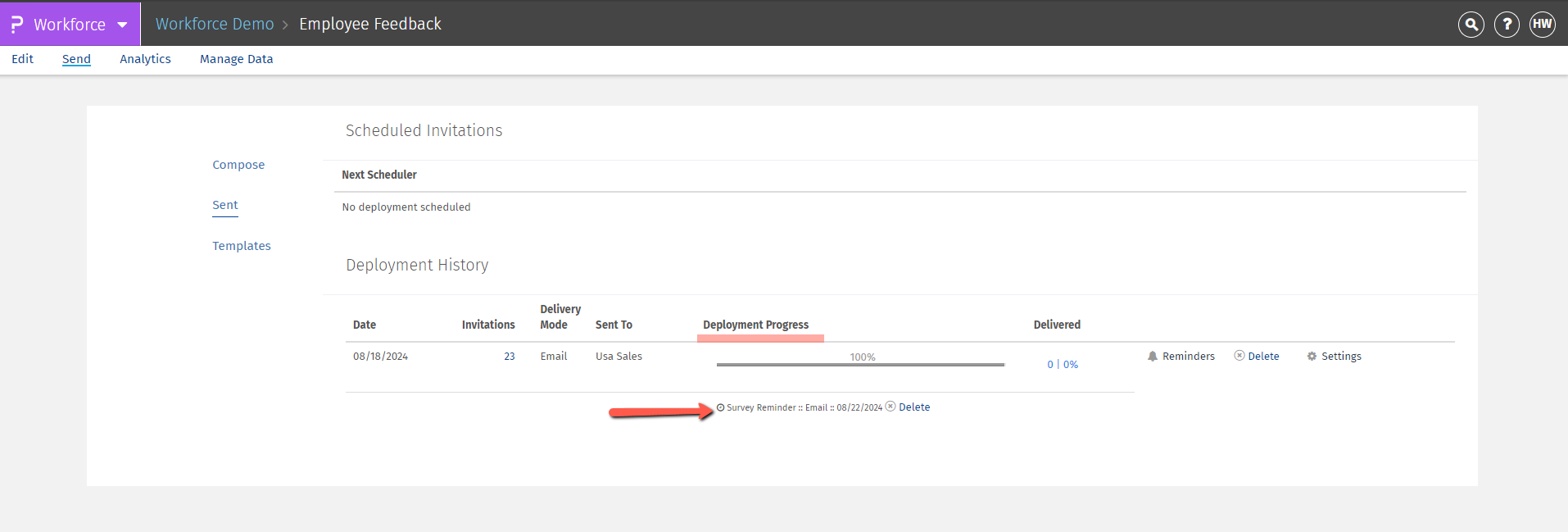Switch to the Analytics tab
1568x532 pixels.
coord(145,59)
